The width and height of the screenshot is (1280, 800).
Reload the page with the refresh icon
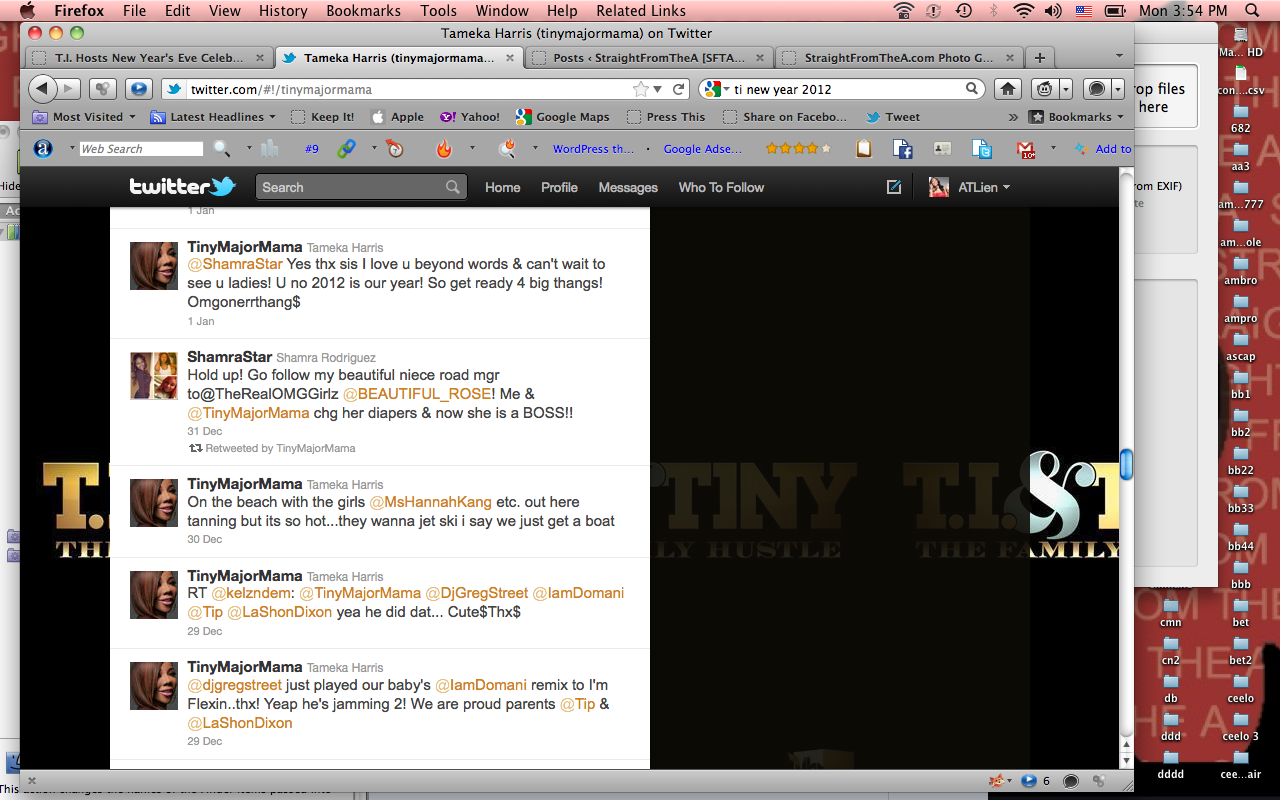click(680, 89)
